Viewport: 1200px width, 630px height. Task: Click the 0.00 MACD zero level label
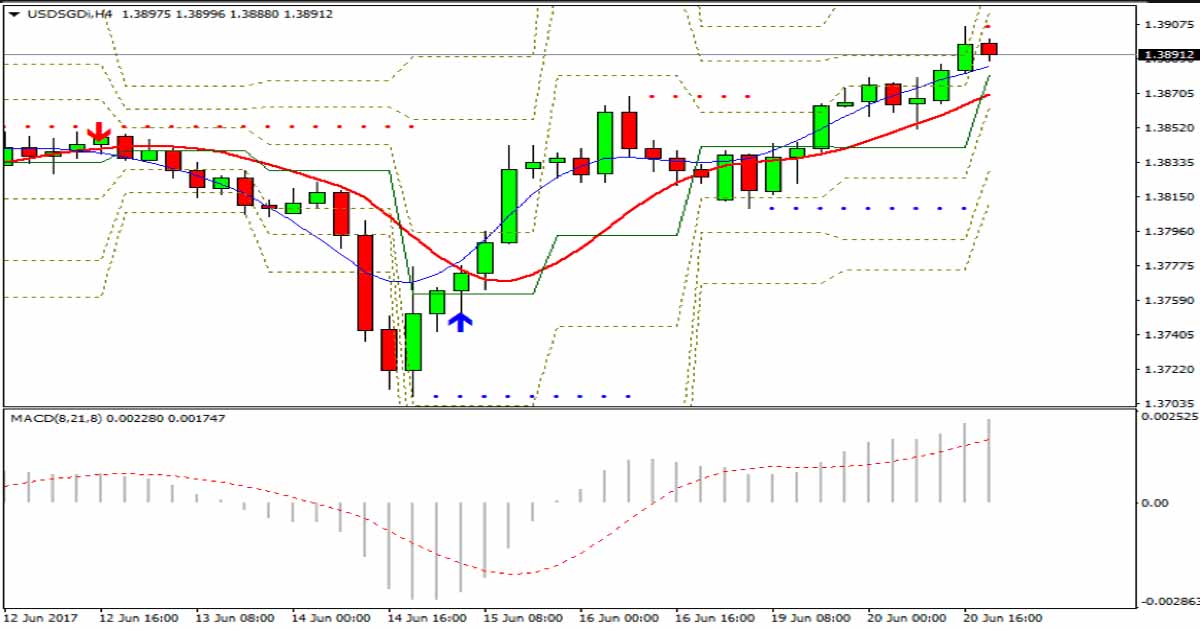(1155, 502)
